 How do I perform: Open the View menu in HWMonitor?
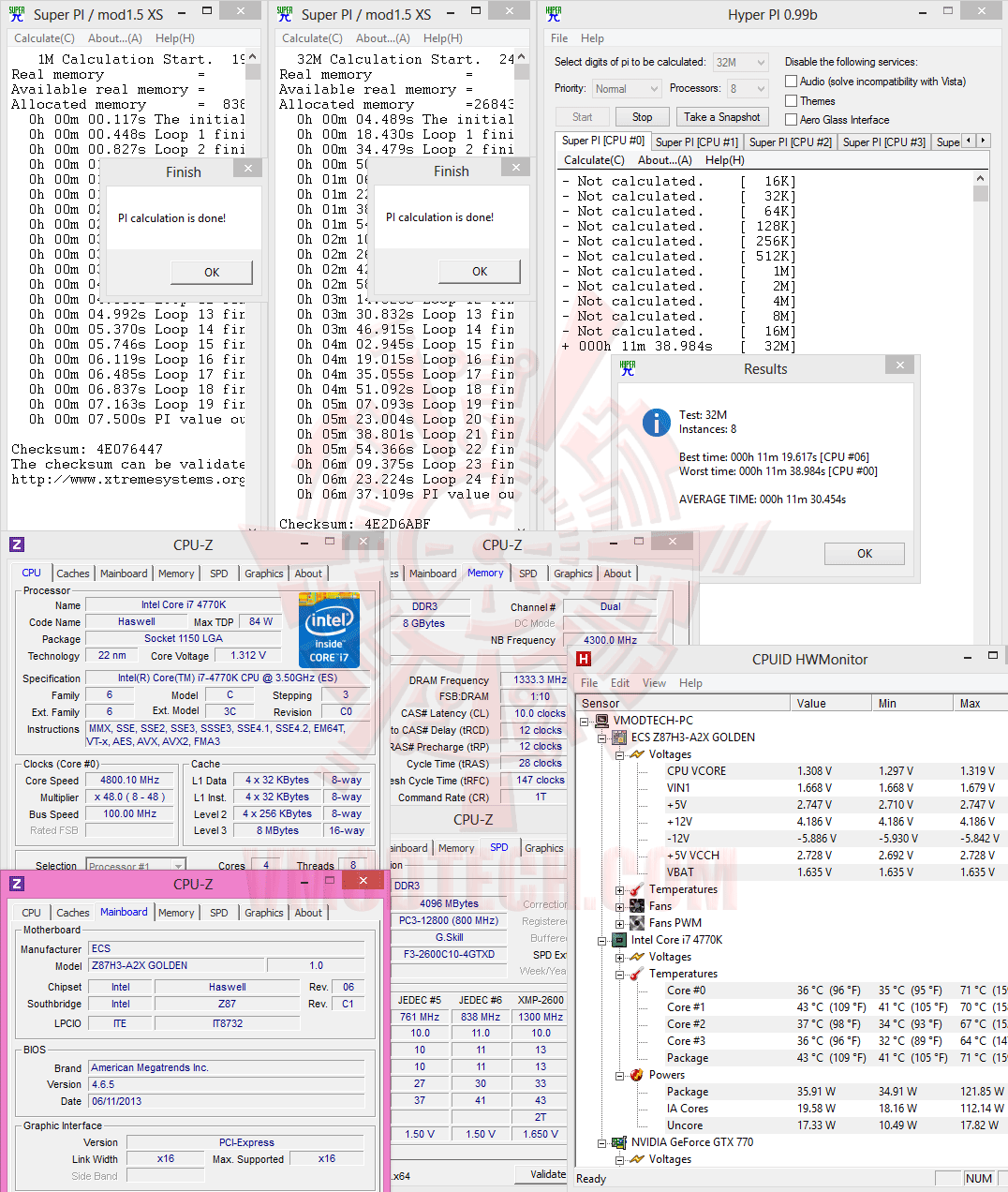pyautogui.click(x=655, y=683)
